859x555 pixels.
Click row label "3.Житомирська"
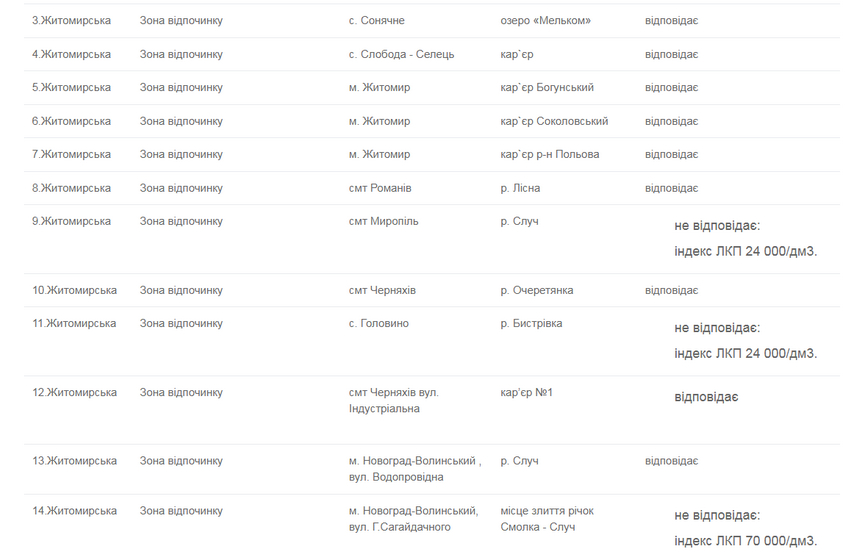[x=71, y=21]
